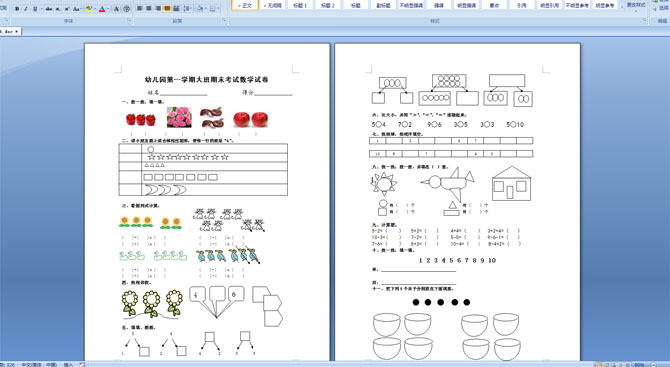
Task: Click the character border icon
Action: (116, 9)
